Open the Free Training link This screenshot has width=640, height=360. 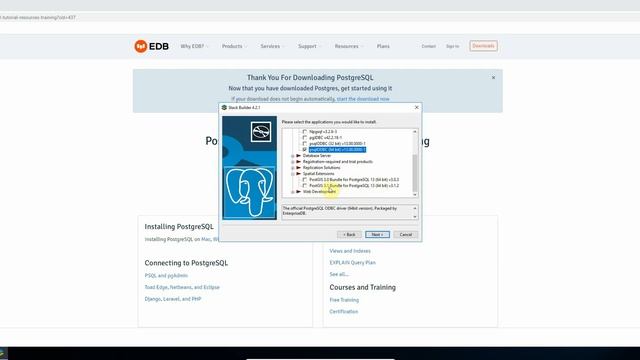344,300
